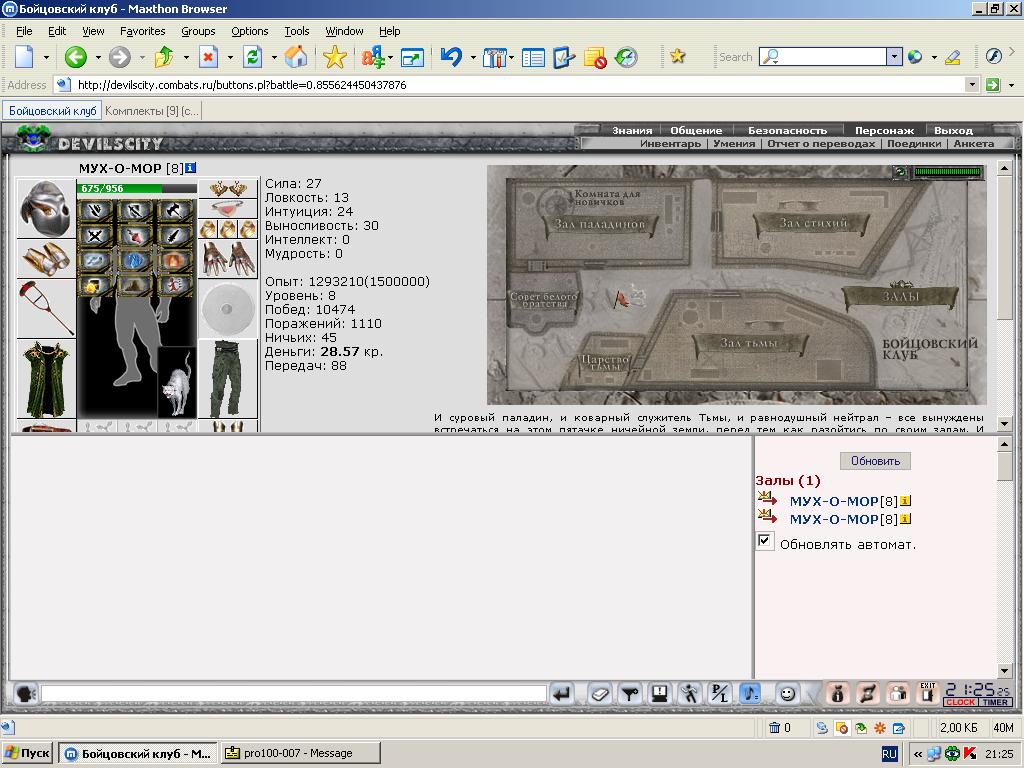Click the 'Обновить' button
Viewport: 1024px width, 768px height.
[x=875, y=460]
